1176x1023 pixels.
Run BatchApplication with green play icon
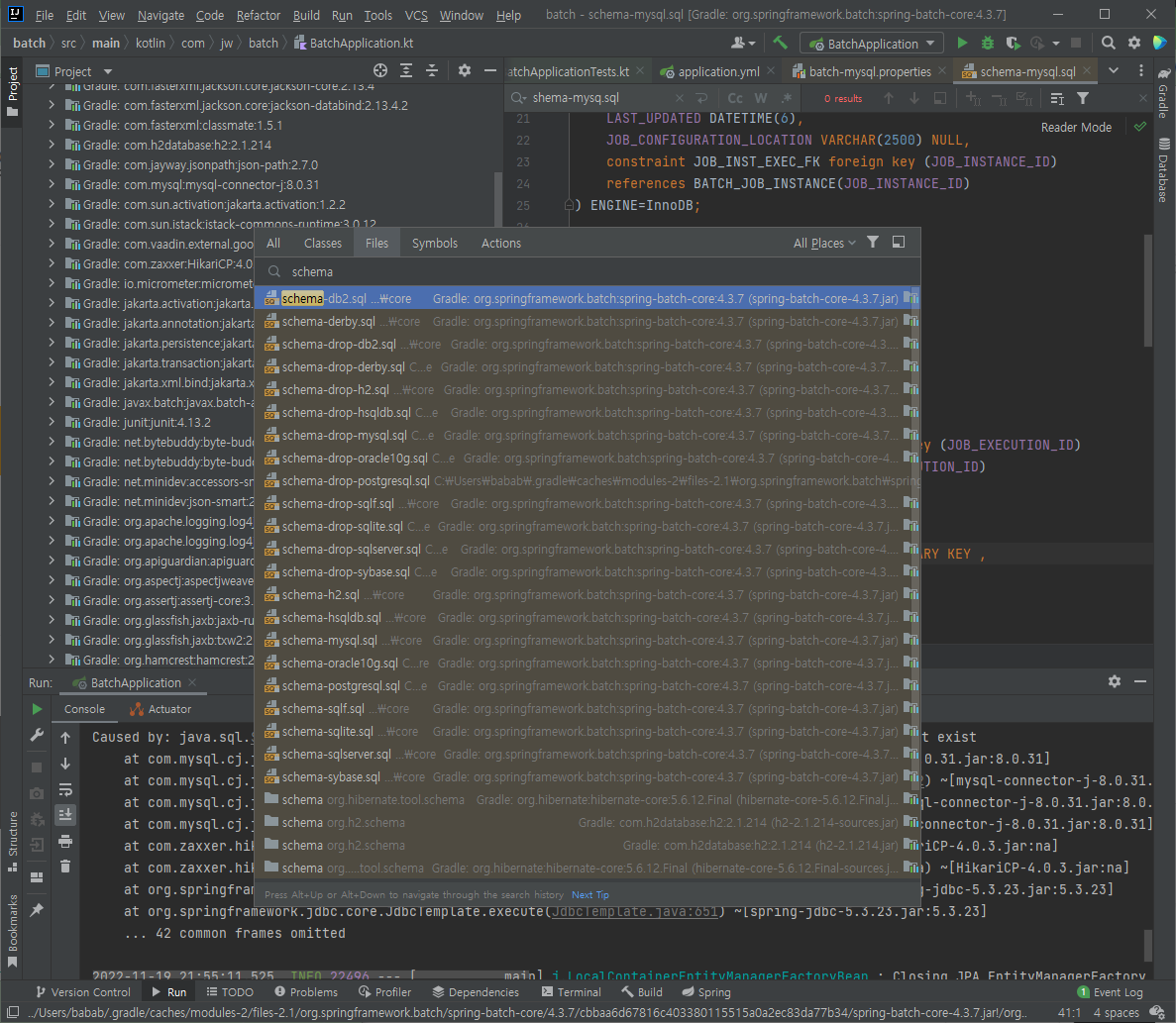[x=962, y=44]
